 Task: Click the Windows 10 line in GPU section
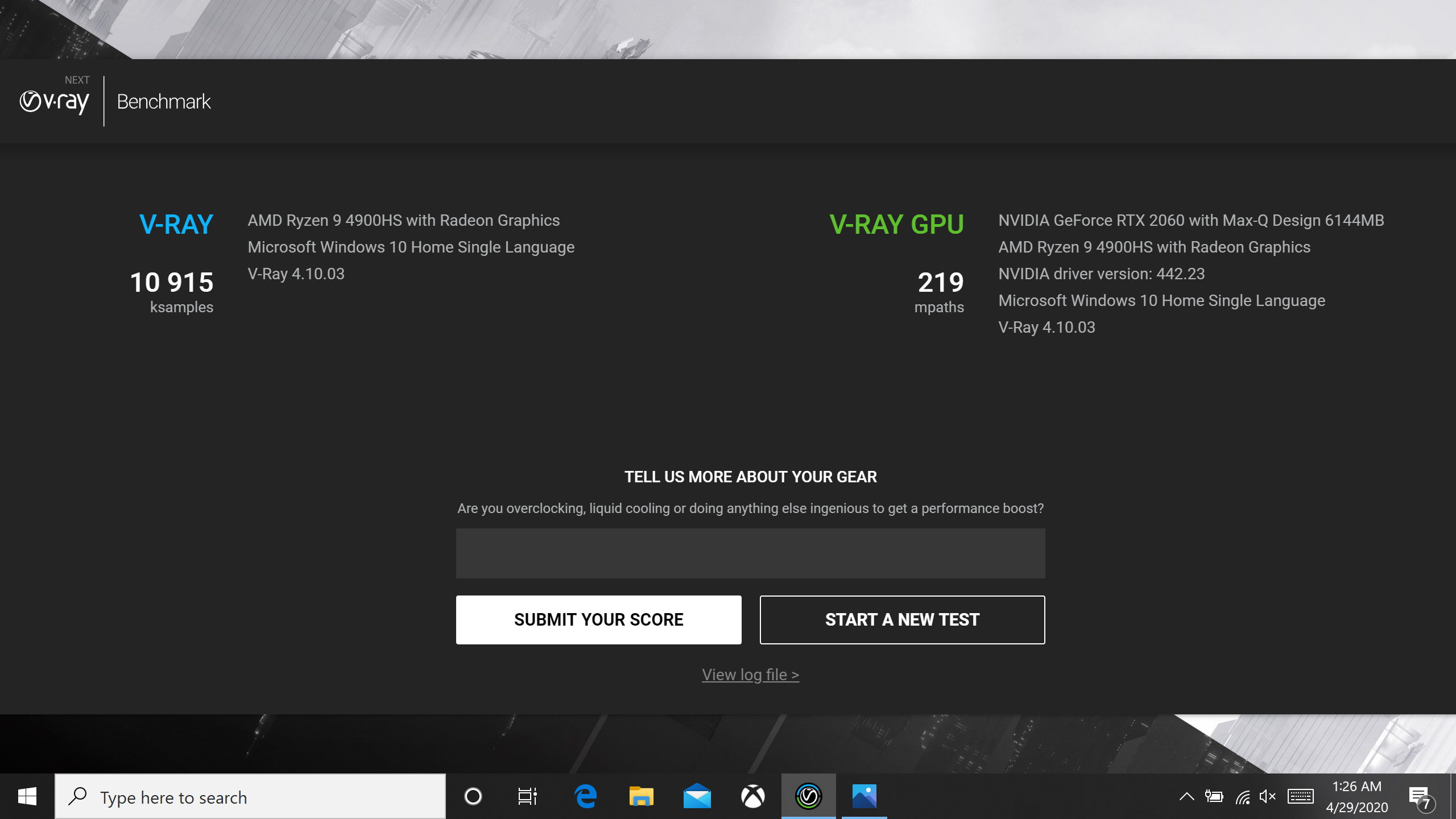tap(1161, 300)
